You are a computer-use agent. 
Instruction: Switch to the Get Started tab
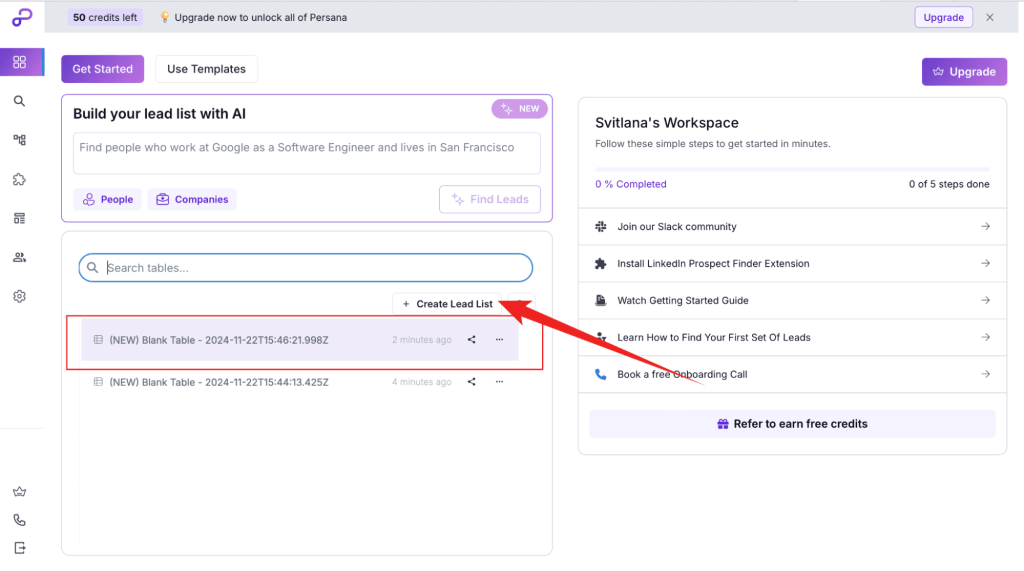pos(103,69)
